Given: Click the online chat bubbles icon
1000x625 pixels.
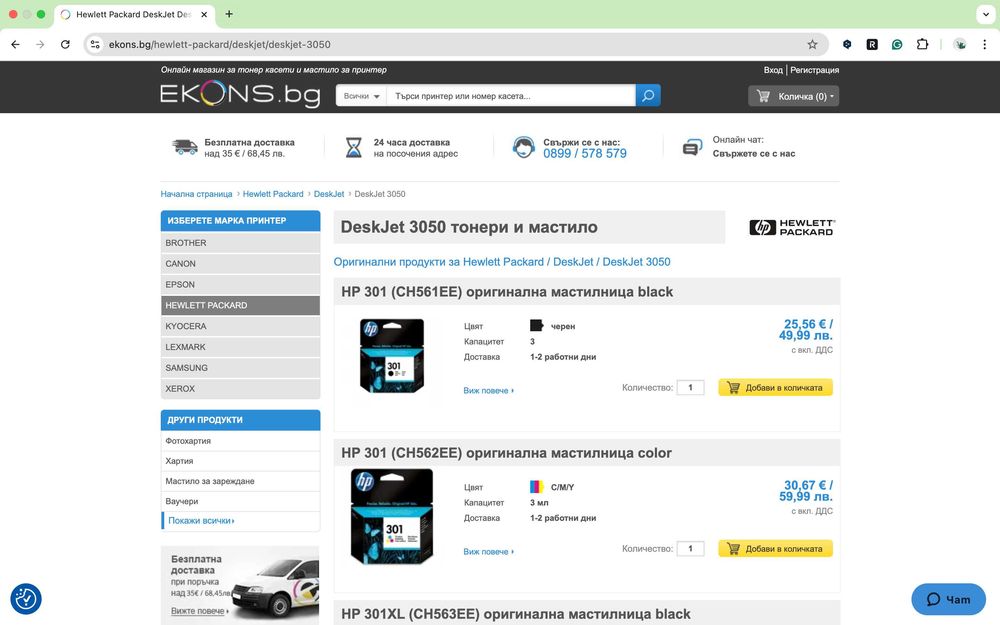Looking at the screenshot, I should point(692,148).
